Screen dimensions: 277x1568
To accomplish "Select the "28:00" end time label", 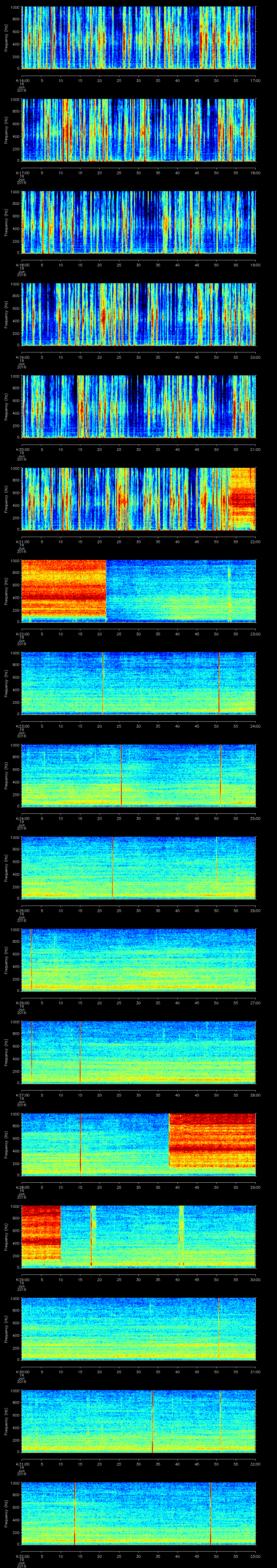I will (255, 1095).
